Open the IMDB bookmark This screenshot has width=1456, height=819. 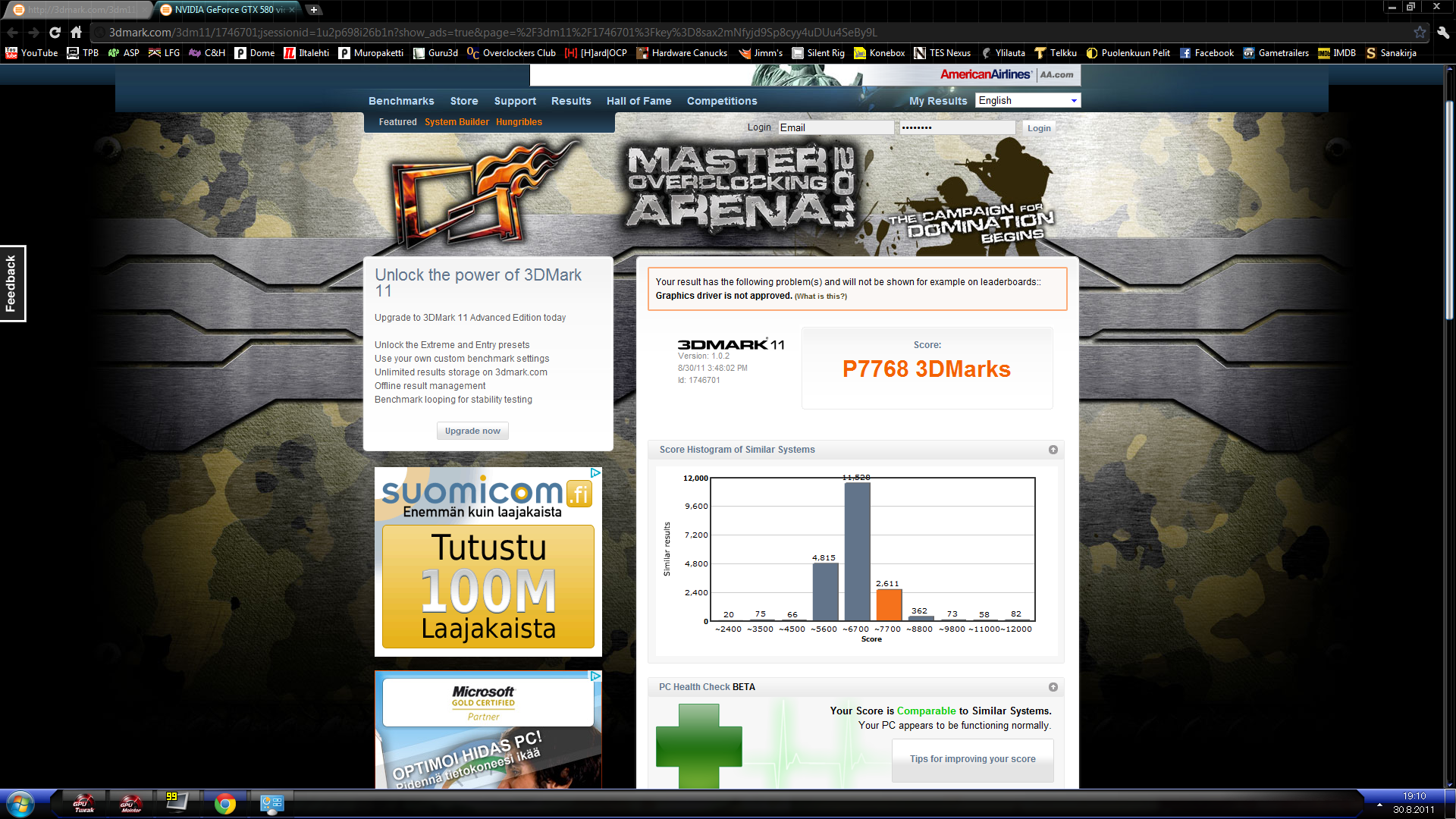coord(1337,53)
